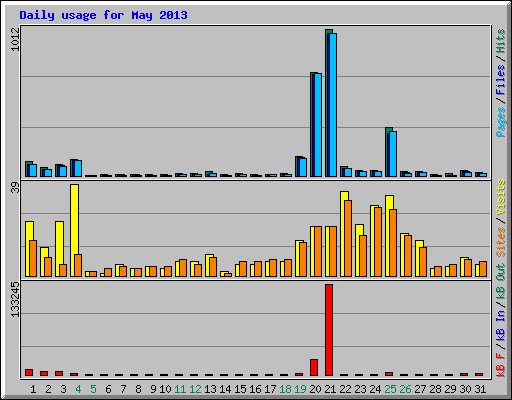Select day 8 on the x-axis
The image size is (512, 400).
point(138,389)
